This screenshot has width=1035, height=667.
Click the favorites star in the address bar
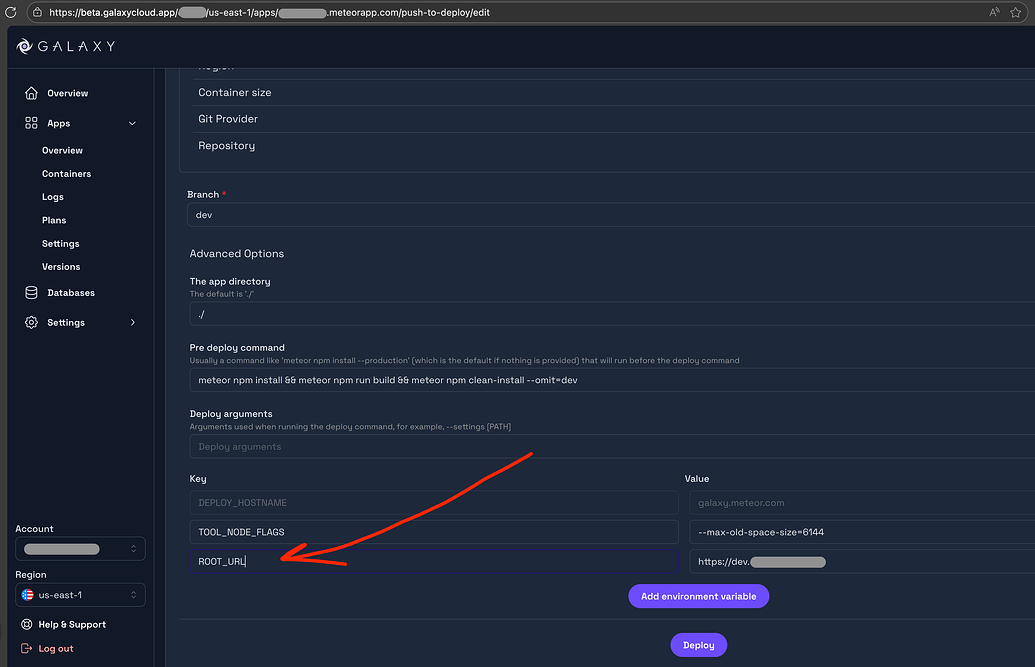tap(1016, 13)
